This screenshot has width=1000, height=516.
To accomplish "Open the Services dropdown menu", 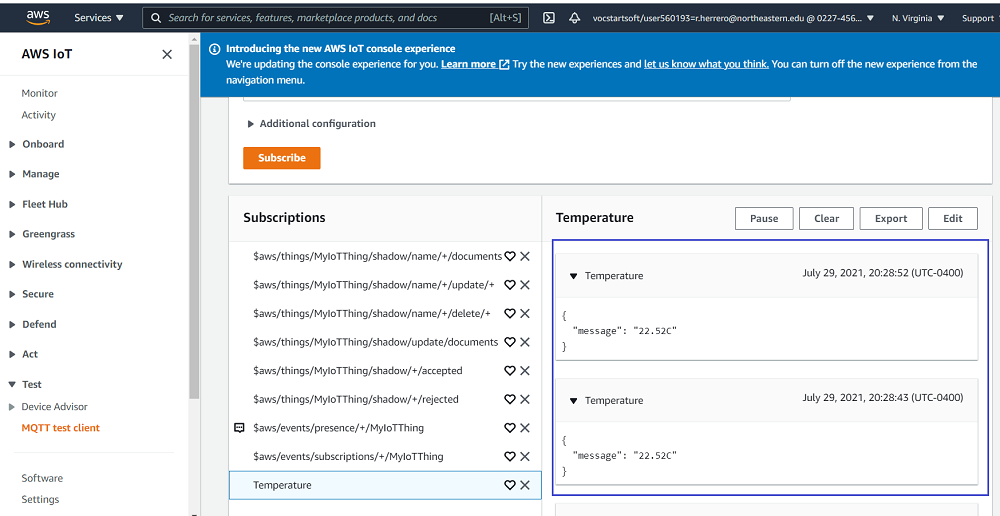I will 99,18.
